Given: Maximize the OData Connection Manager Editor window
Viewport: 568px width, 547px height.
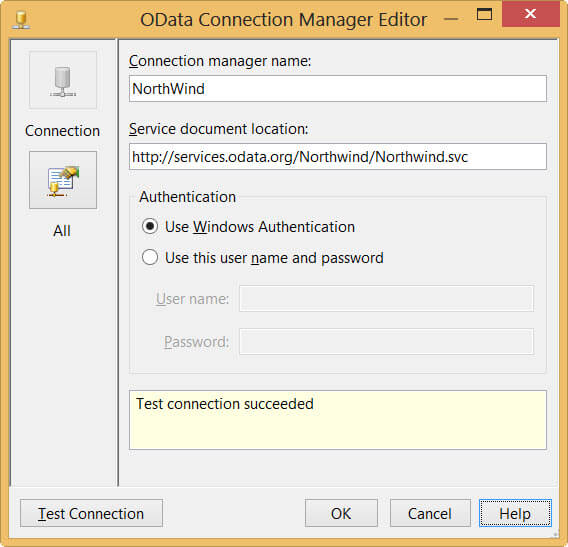Looking at the screenshot, I should click(484, 15).
